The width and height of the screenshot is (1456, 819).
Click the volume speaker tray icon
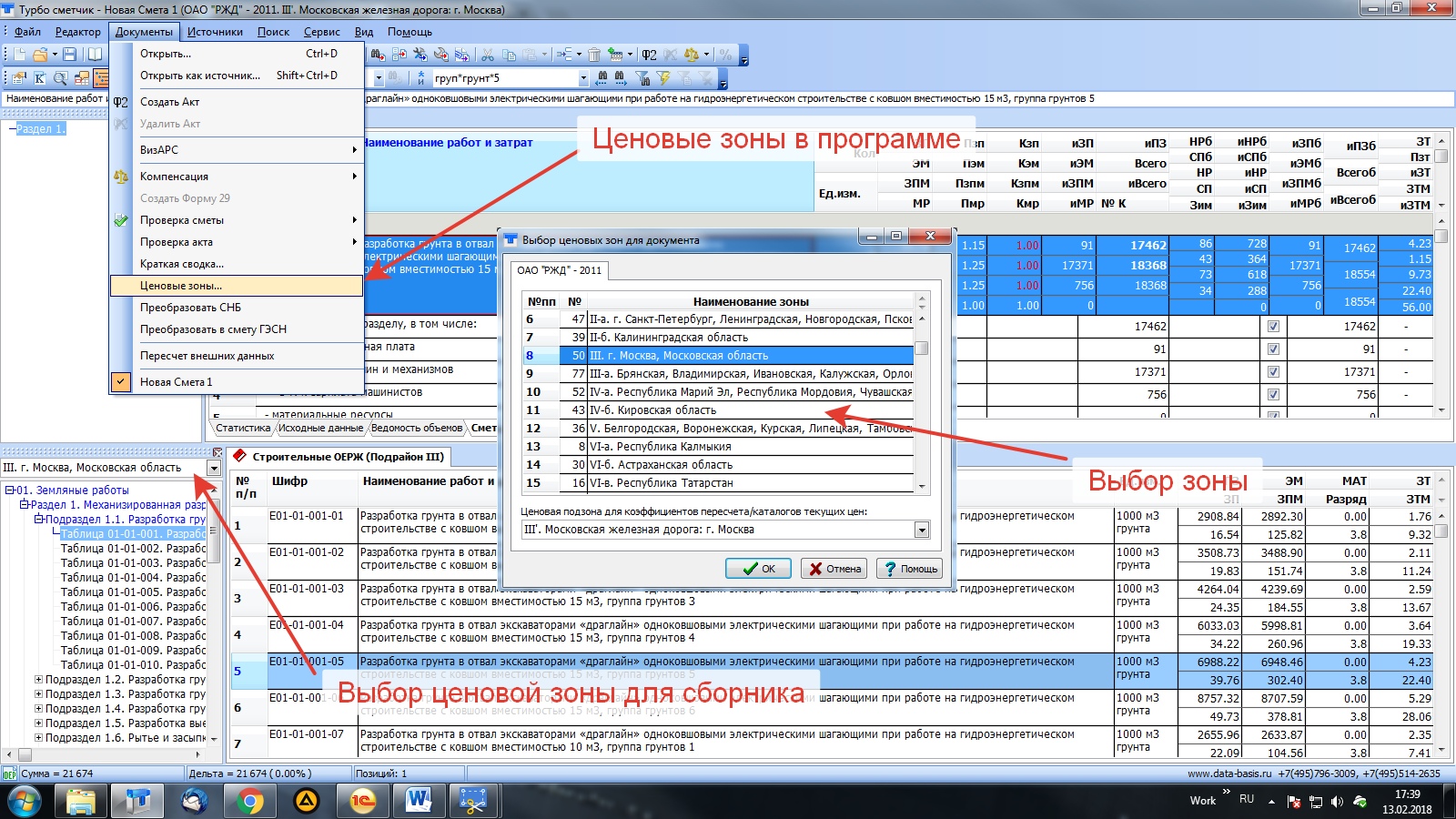[1337, 802]
